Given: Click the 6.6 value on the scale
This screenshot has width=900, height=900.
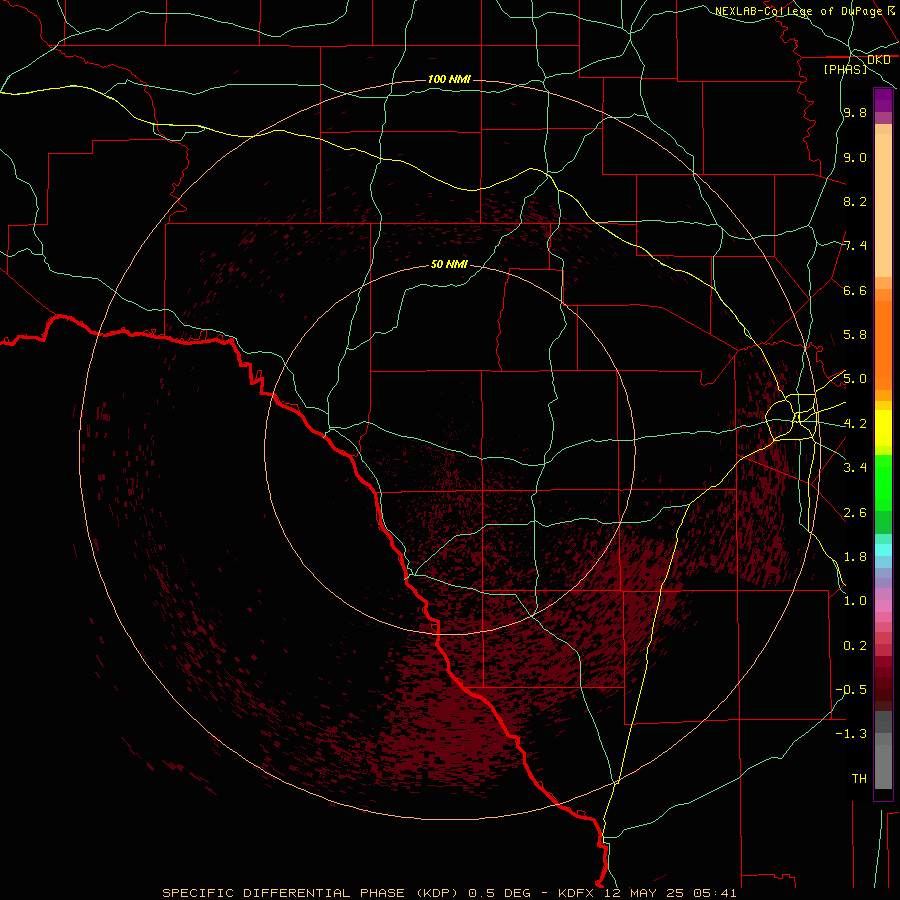Looking at the screenshot, I should click(855, 290).
